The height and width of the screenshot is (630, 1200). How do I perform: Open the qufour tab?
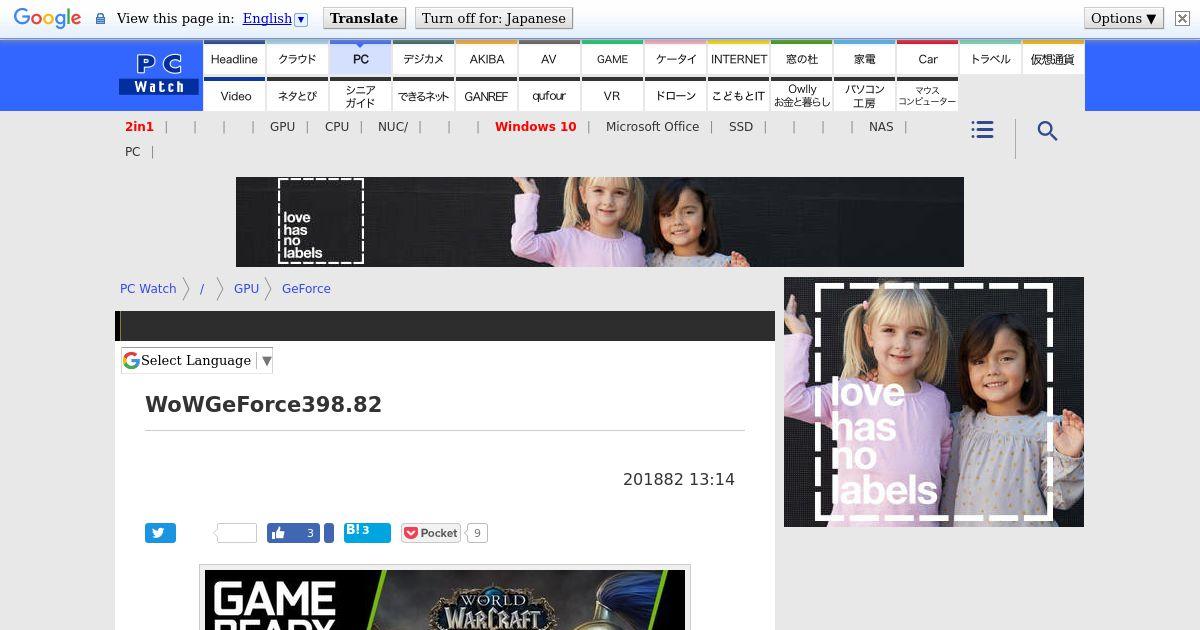coord(549,95)
